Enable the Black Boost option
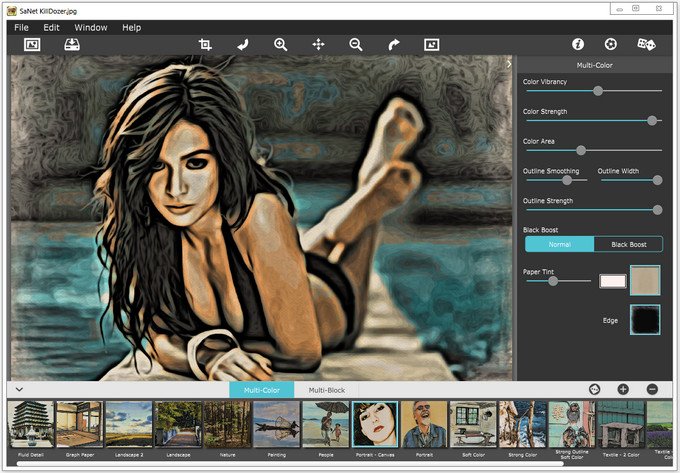 point(628,245)
